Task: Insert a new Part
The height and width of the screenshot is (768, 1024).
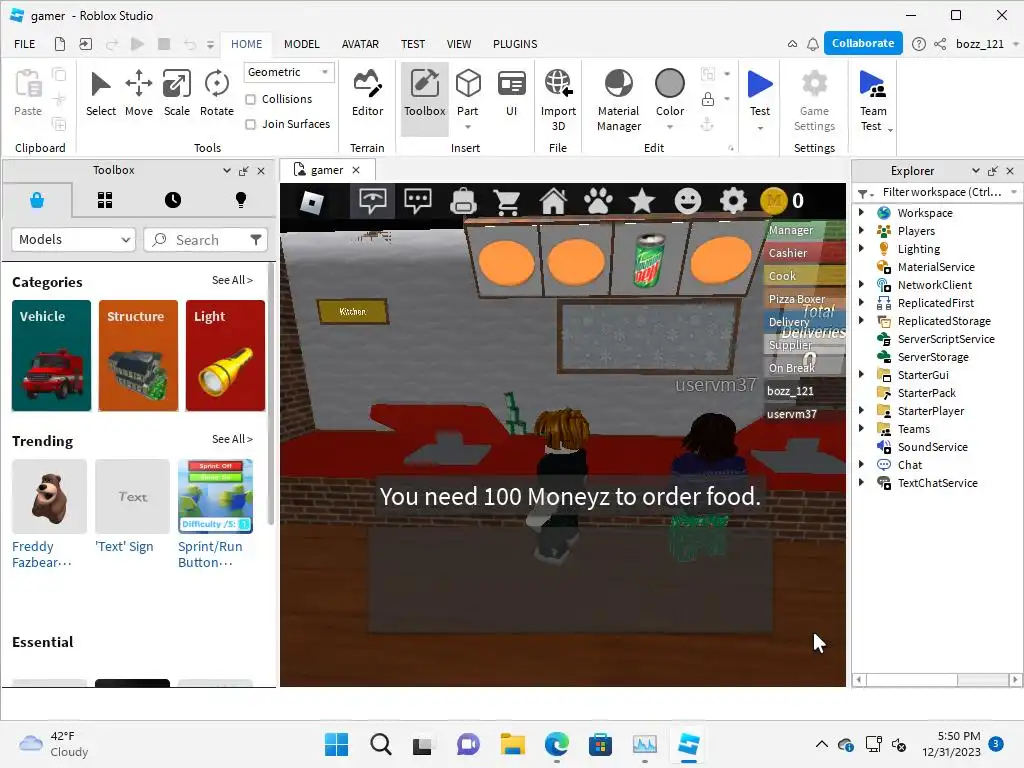Action: [x=468, y=93]
